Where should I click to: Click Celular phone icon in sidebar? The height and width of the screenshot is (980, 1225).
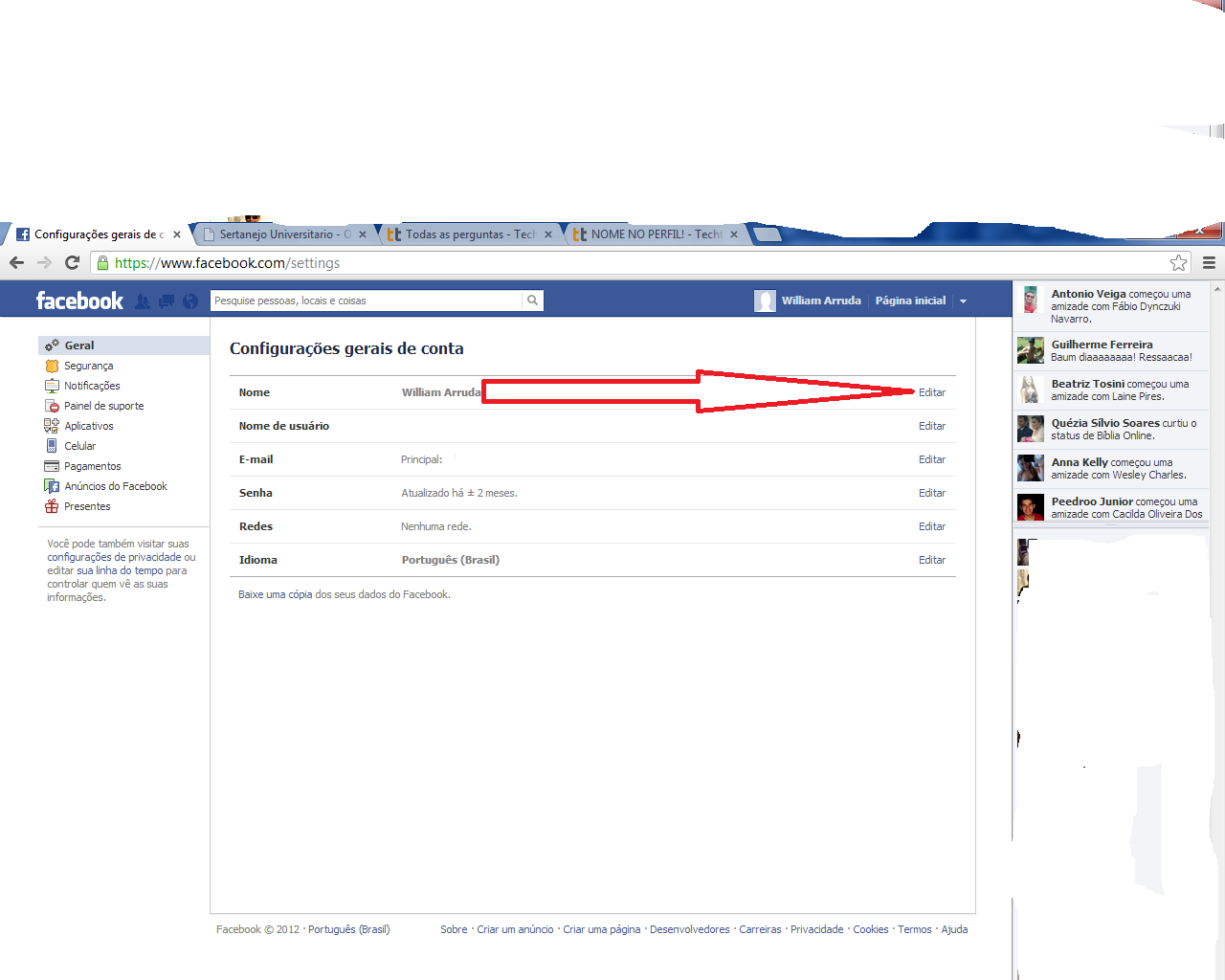point(52,446)
